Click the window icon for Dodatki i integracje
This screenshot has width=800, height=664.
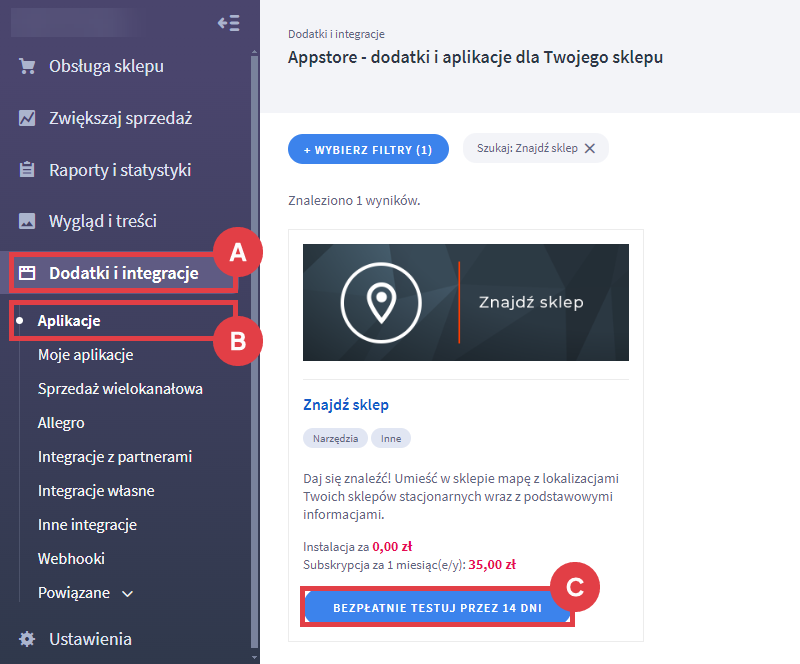click(x=27, y=273)
